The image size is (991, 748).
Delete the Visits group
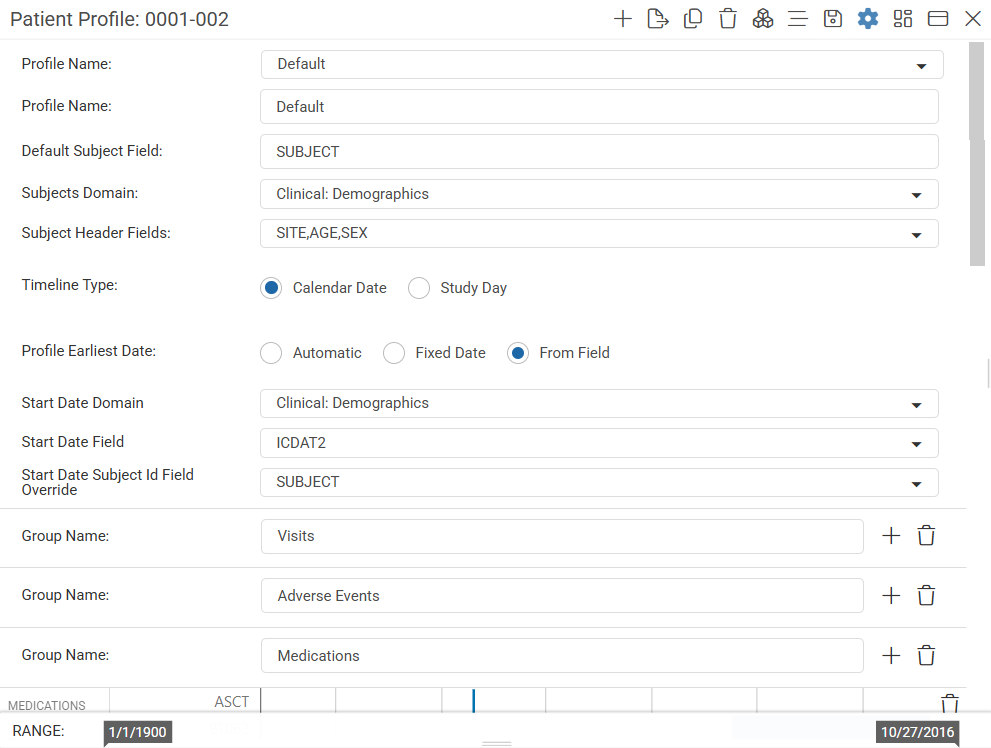pyautogui.click(x=927, y=536)
